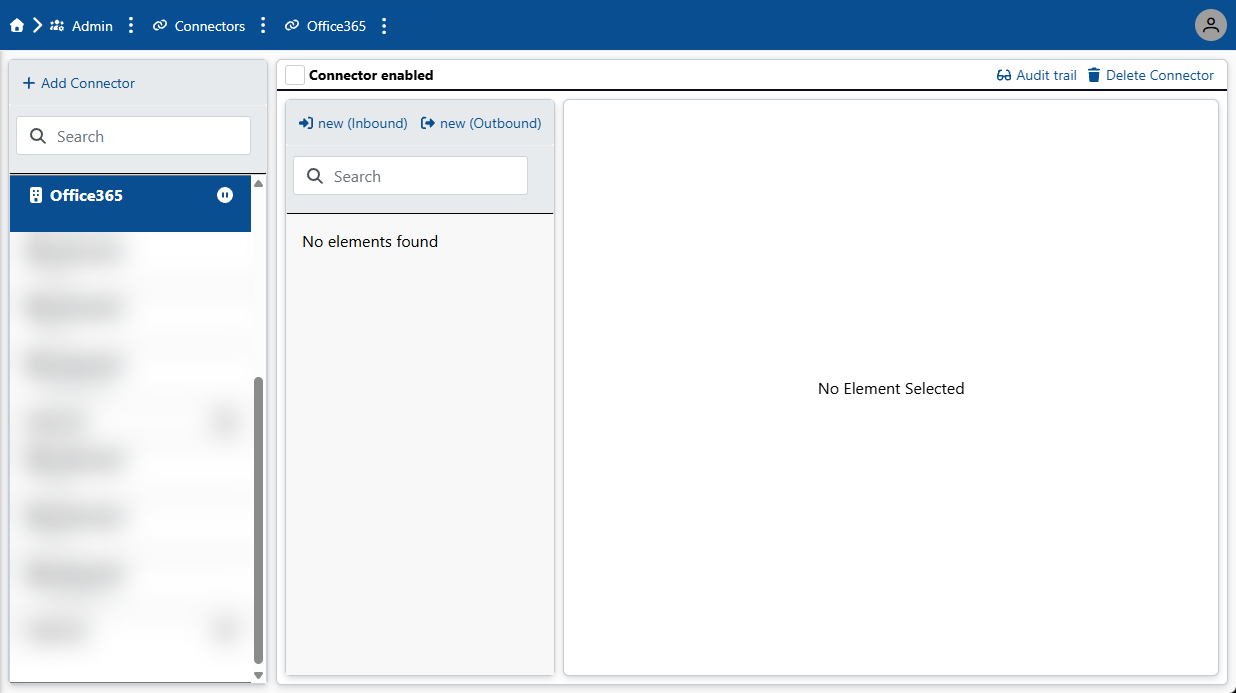Click the scrollbar in the connector list sidebar
1236x693 pixels.
tap(258, 520)
